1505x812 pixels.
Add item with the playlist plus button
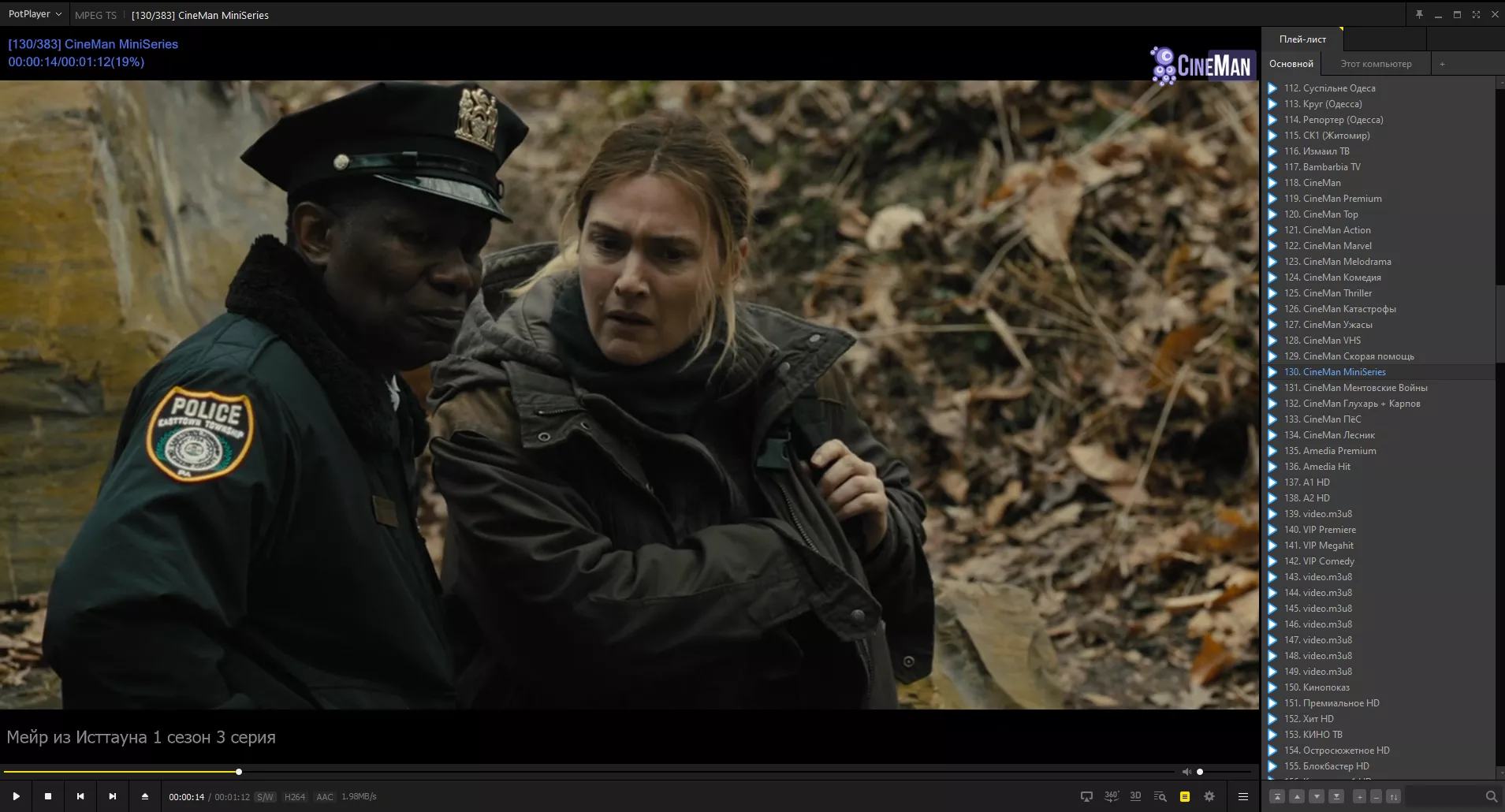(x=1359, y=796)
